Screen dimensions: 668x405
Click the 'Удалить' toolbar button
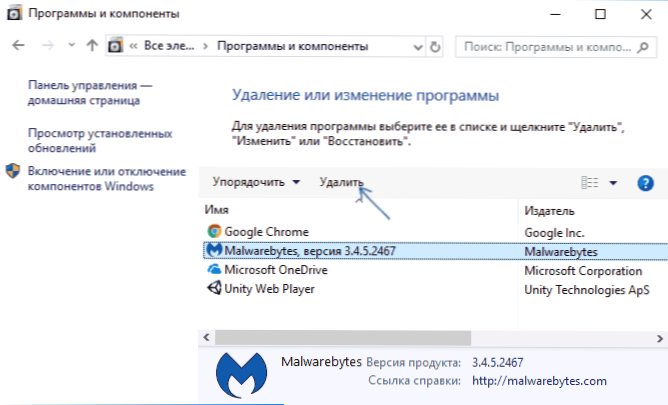(341, 182)
